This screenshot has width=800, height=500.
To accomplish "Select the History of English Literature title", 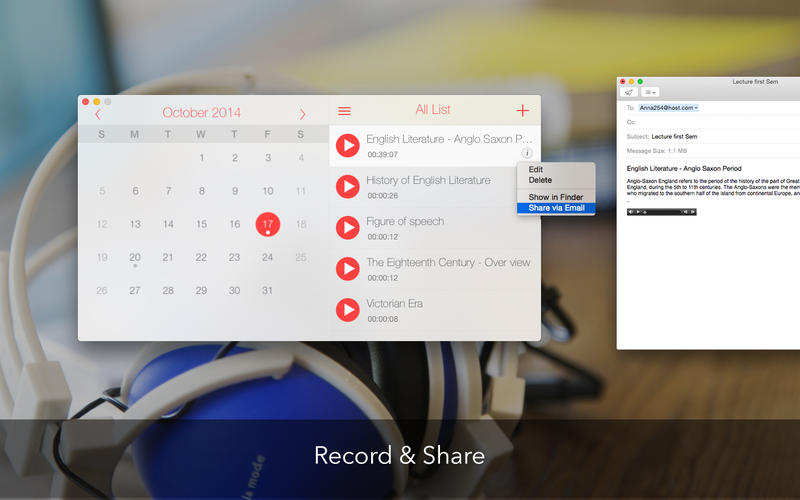I will (428, 180).
